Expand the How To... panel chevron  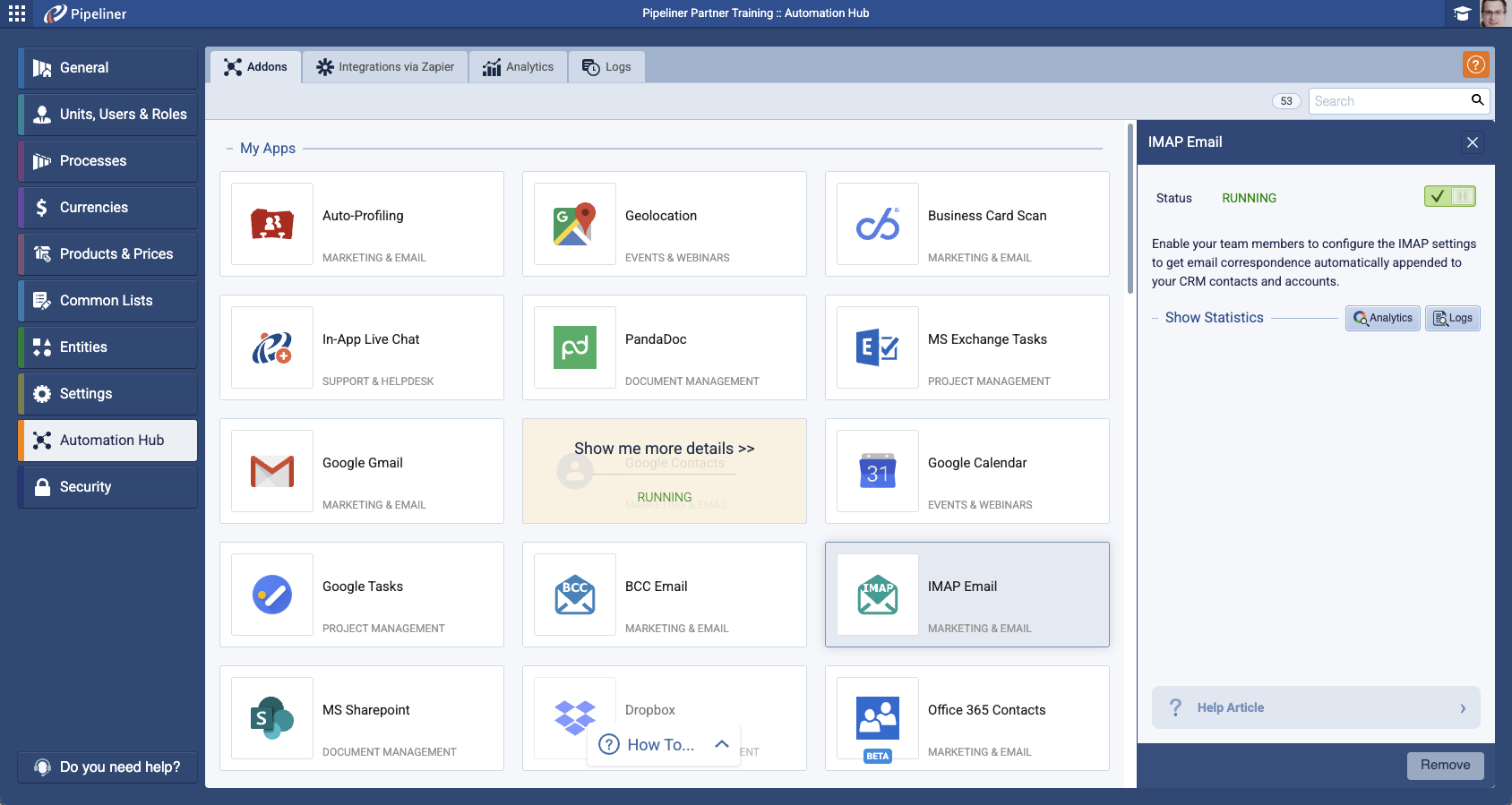pyautogui.click(x=722, y=744)
